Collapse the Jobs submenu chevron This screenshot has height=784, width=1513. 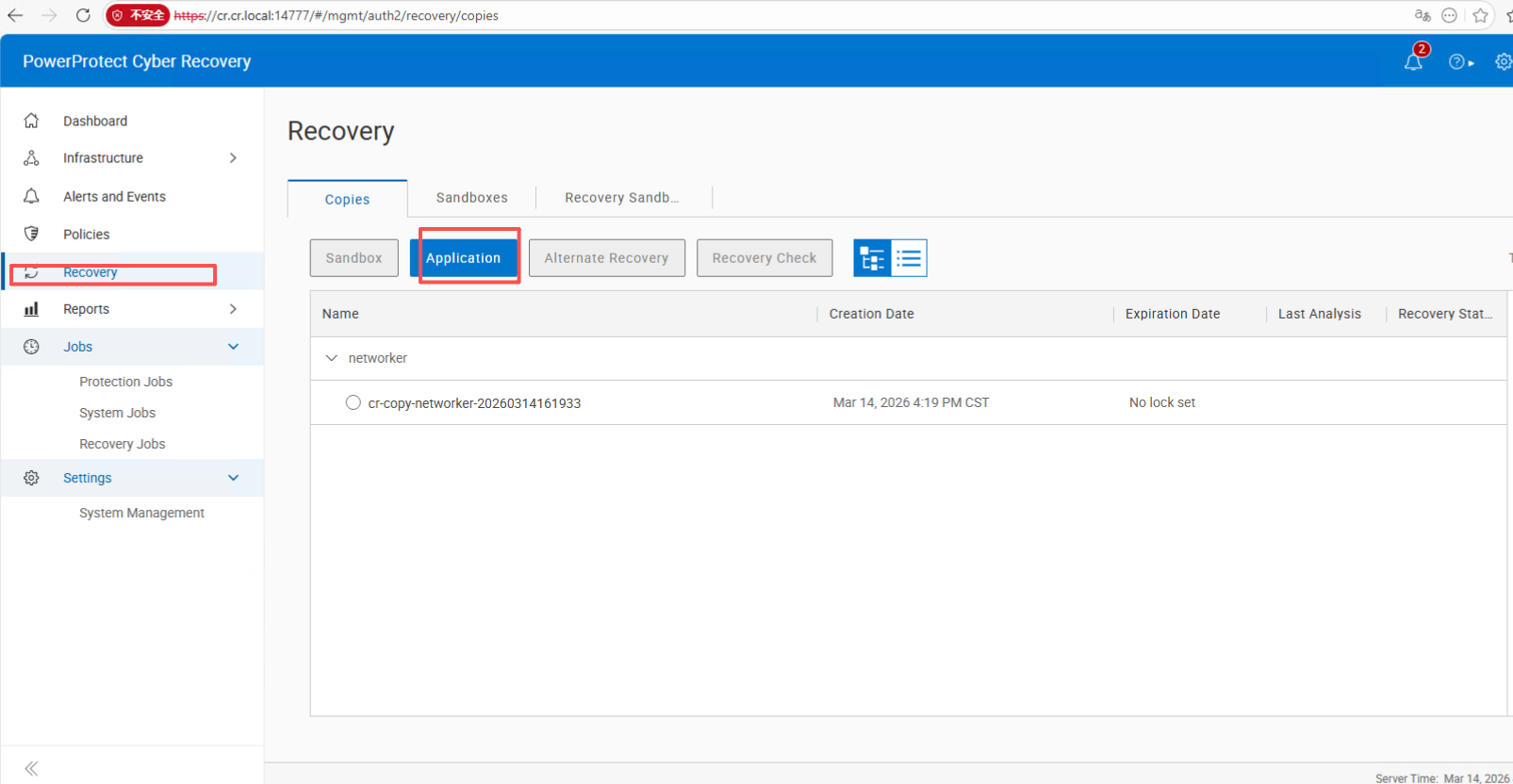point(233,347)
